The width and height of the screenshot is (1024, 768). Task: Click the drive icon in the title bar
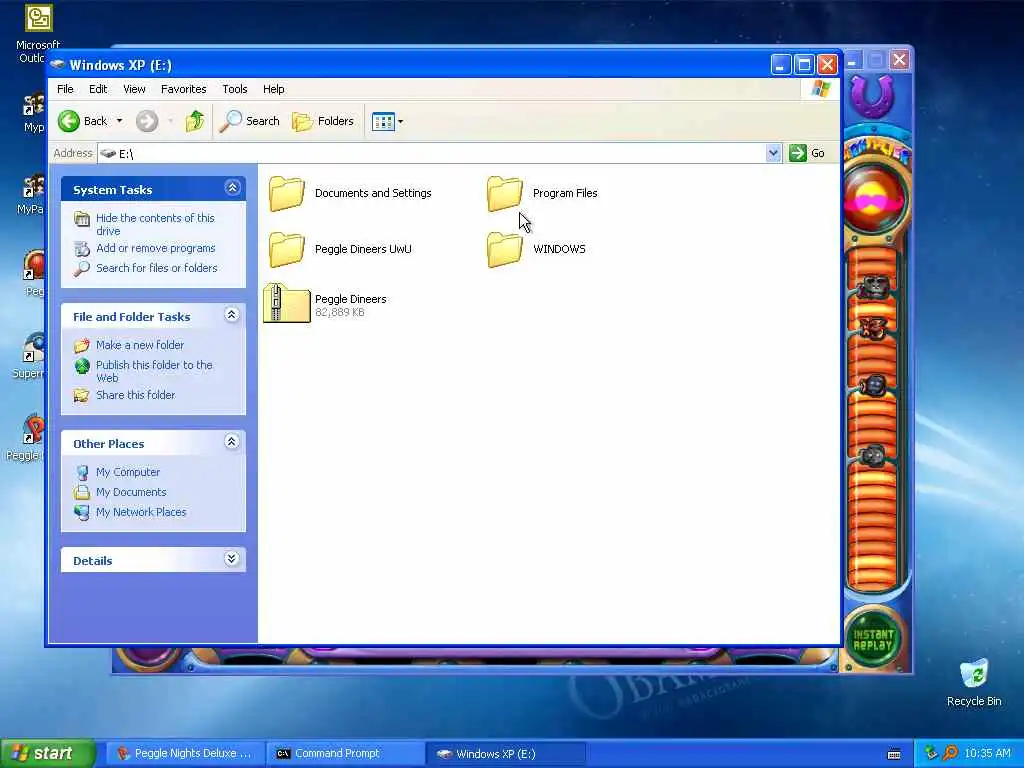point(57,65)
